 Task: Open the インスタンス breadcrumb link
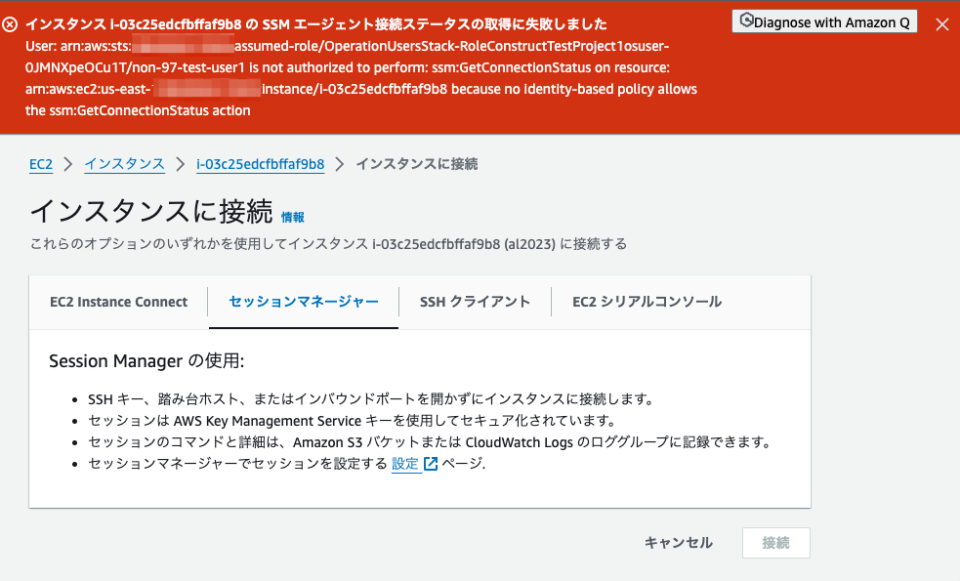123,164
